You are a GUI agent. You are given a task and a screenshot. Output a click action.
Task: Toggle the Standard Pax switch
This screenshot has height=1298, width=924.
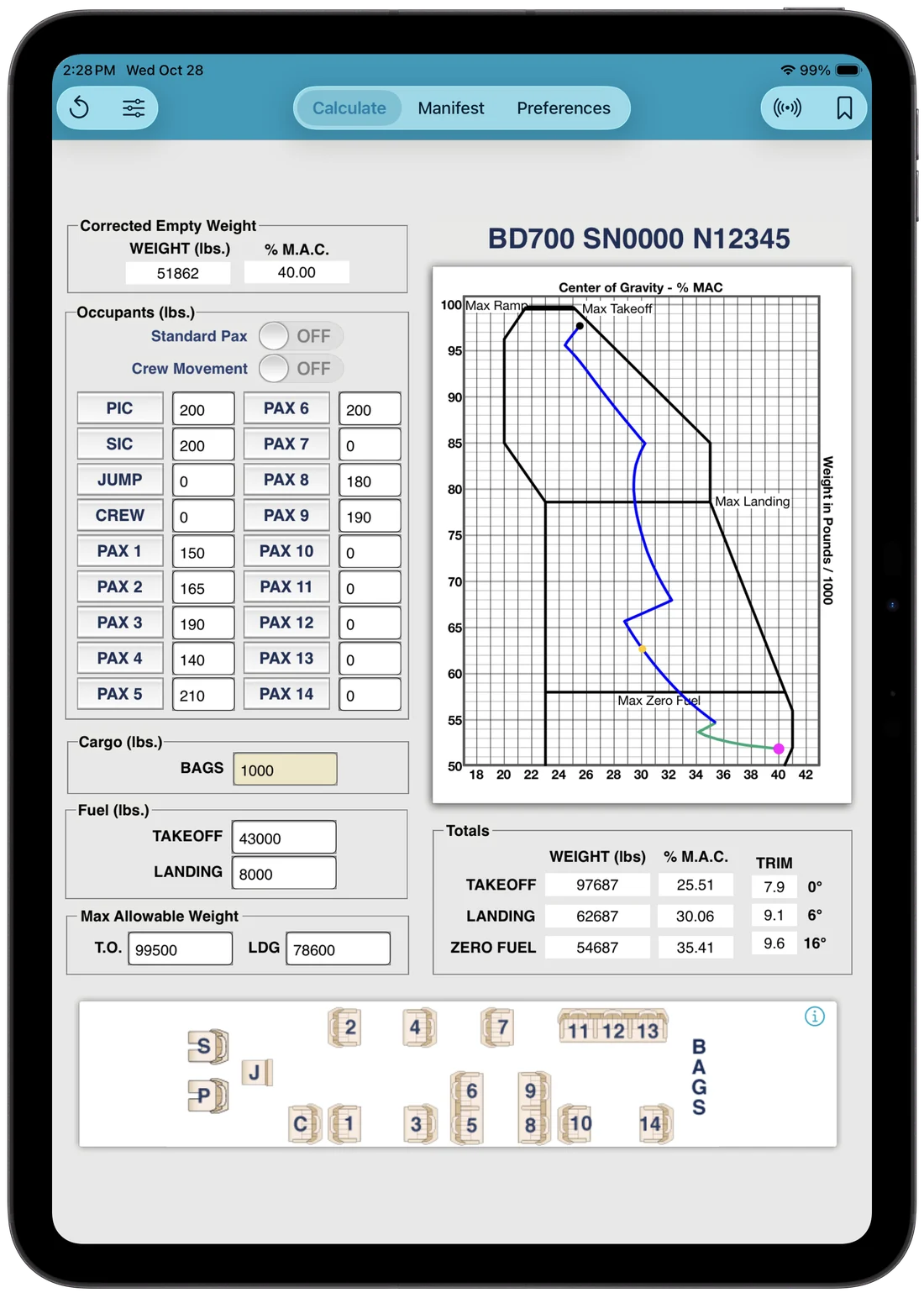coord(301,336)
